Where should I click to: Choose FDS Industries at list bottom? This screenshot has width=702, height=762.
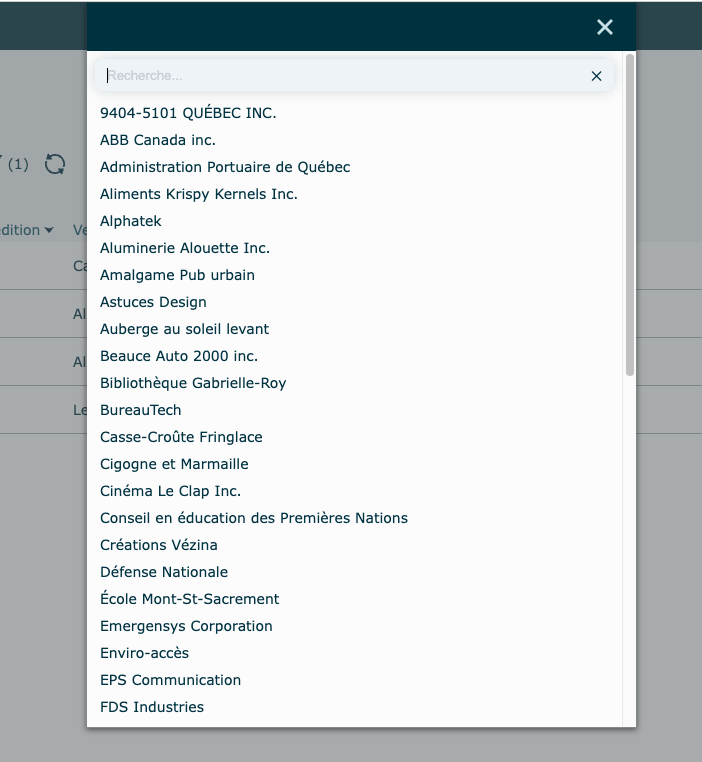pos(152,707)
